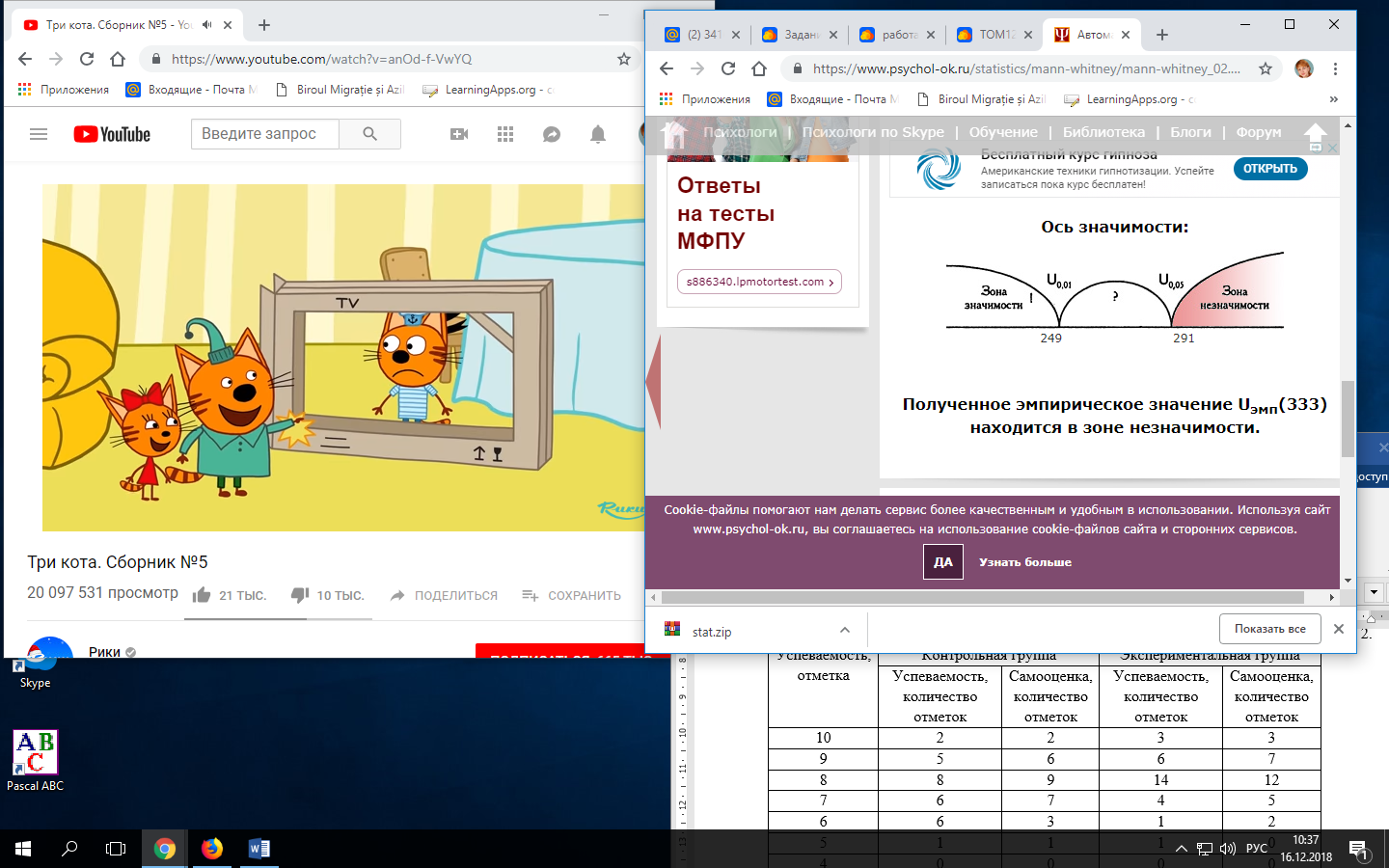Show hidden bookmarks overflow chevron
The image size is (1389, 868).
click(1334, 99)
